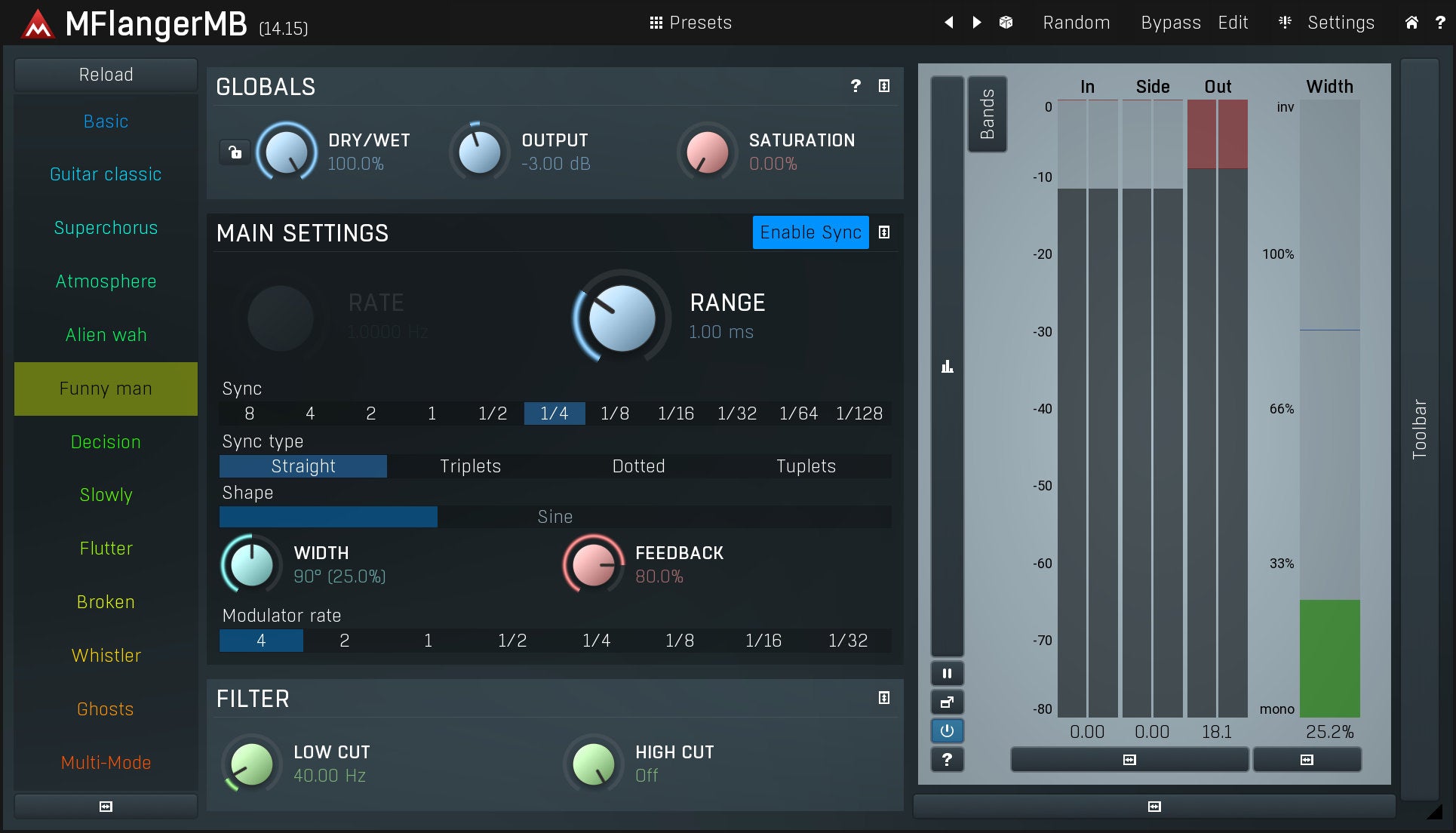Toggle the Enable Sync button
This screenshot has width=1456, height=833.
tap(810, 232)
